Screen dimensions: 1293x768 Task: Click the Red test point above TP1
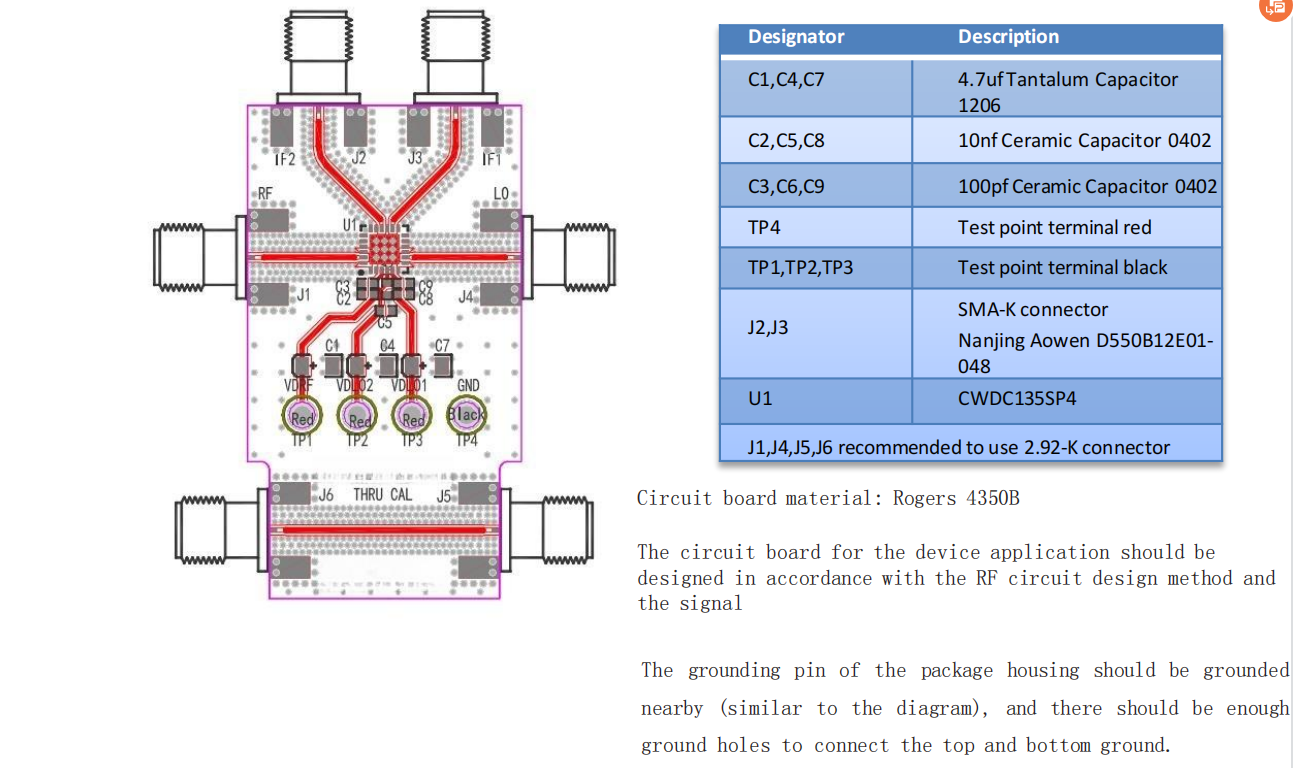(301, 416)
